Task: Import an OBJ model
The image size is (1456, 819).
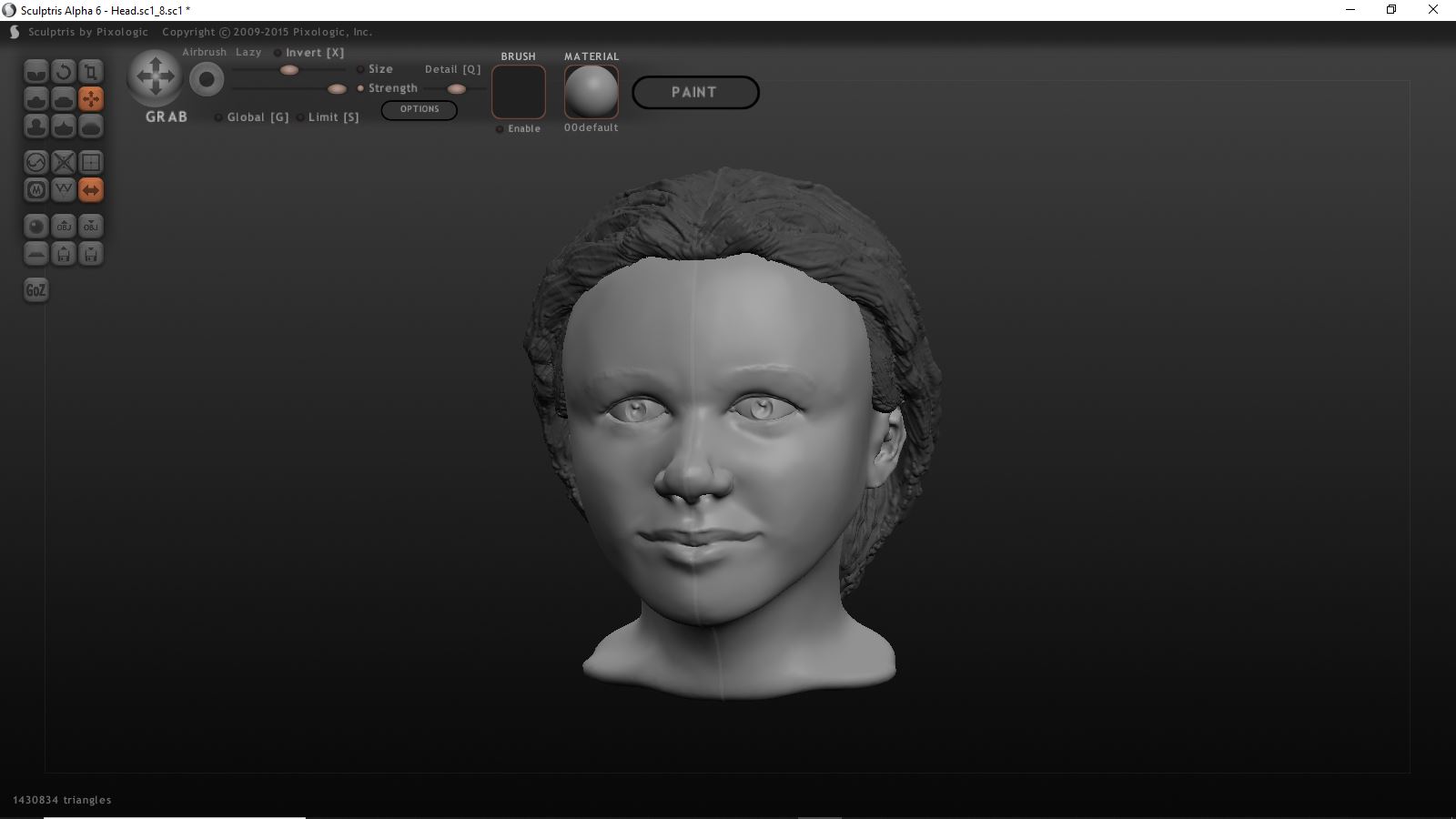Action: (x=64, y=226)
